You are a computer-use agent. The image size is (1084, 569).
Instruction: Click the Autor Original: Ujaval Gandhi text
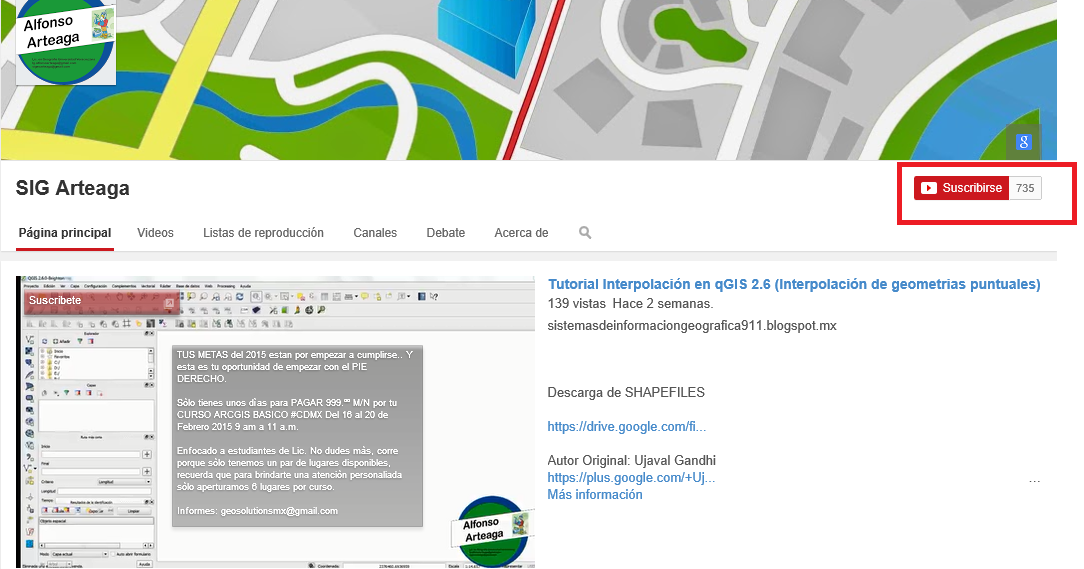coord(632,460)
